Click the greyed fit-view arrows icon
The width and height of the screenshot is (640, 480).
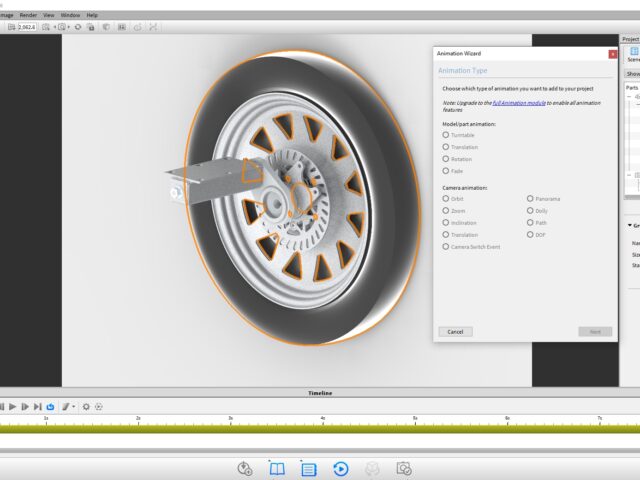[153, 27]
